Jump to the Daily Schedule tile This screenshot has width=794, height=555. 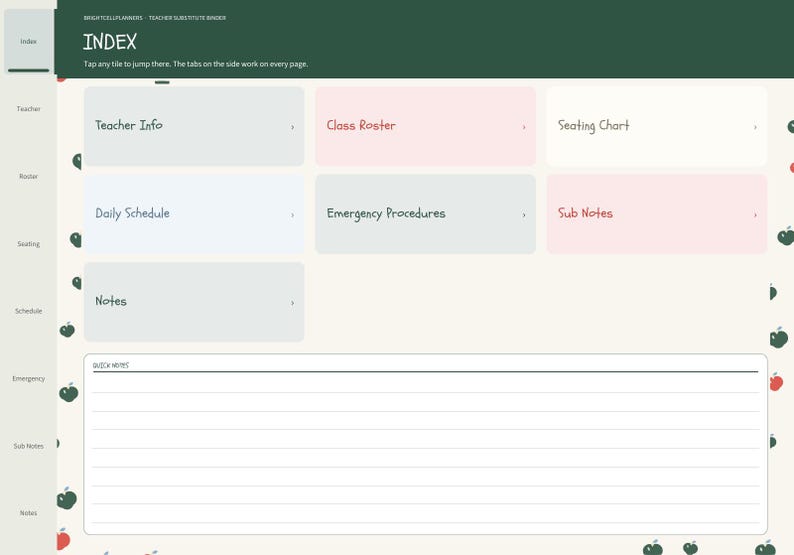tap(194, 214)
